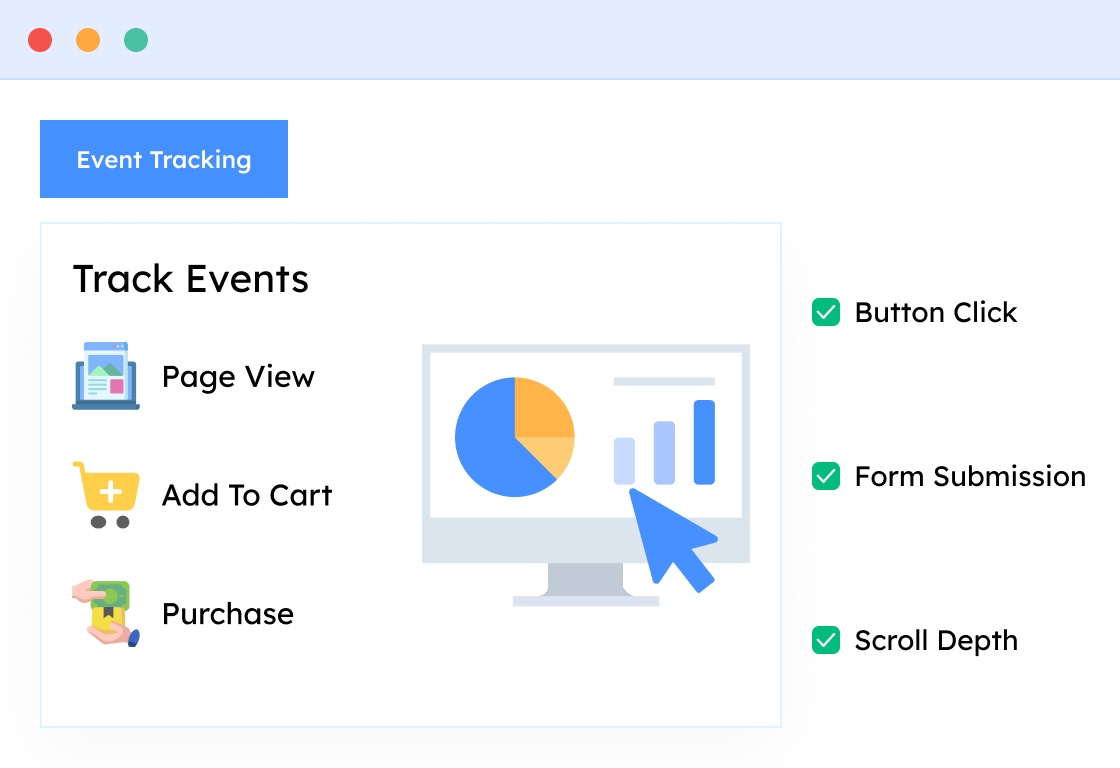This screenshot has width=1120, height=768.
Task: Open the Event Tracking tab
Action: [164, 159]
